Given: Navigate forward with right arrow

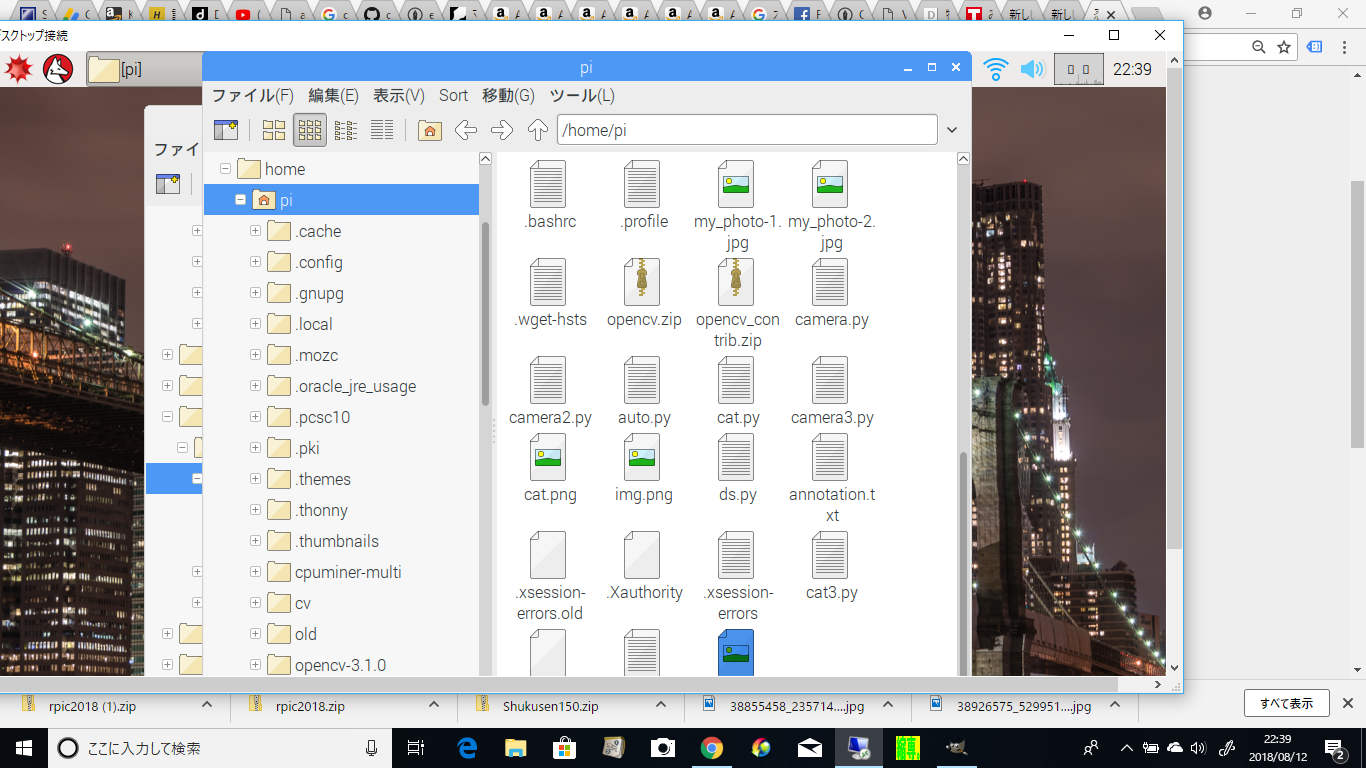Looking at the screenshot, I should pos(501,130).
